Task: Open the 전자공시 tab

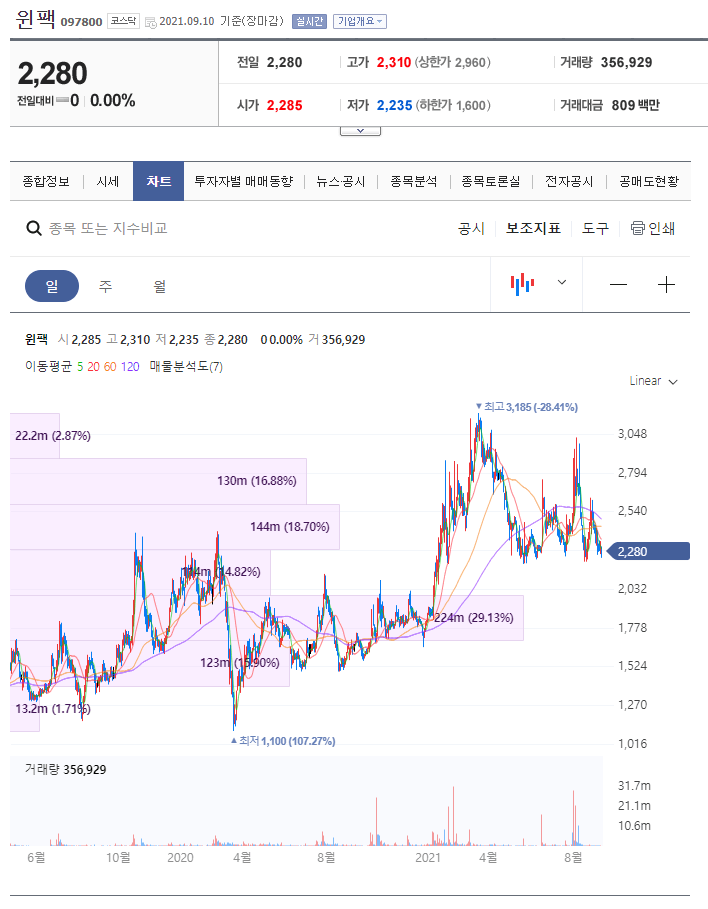Action: (x=569, y=181)
